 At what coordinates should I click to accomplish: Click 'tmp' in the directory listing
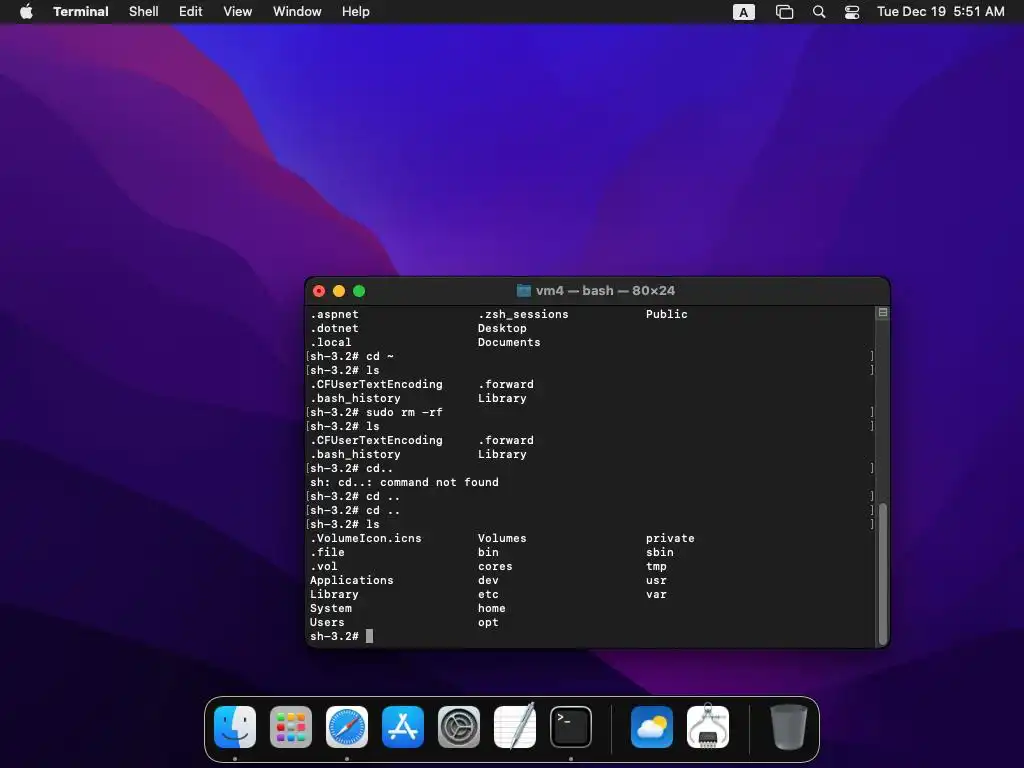pos(656,566)
